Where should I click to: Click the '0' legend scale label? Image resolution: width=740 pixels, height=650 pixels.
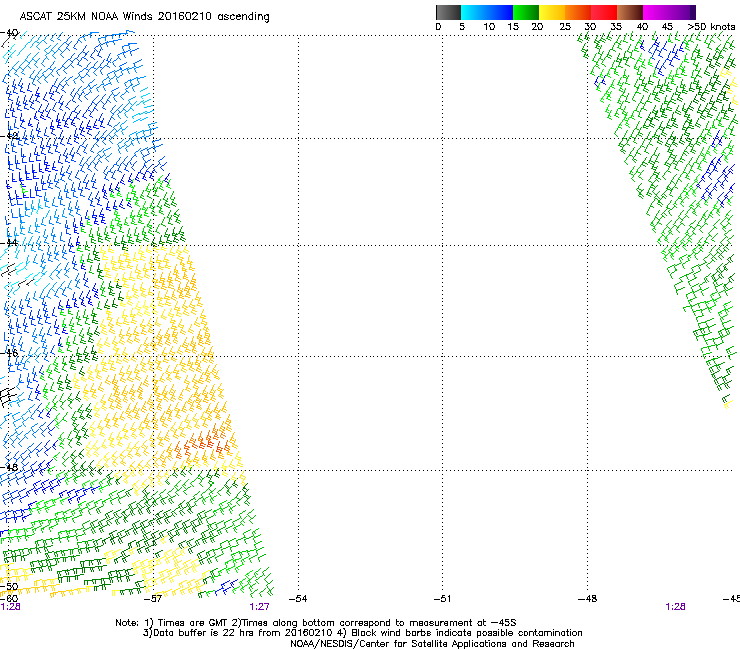tap(438, 27)
